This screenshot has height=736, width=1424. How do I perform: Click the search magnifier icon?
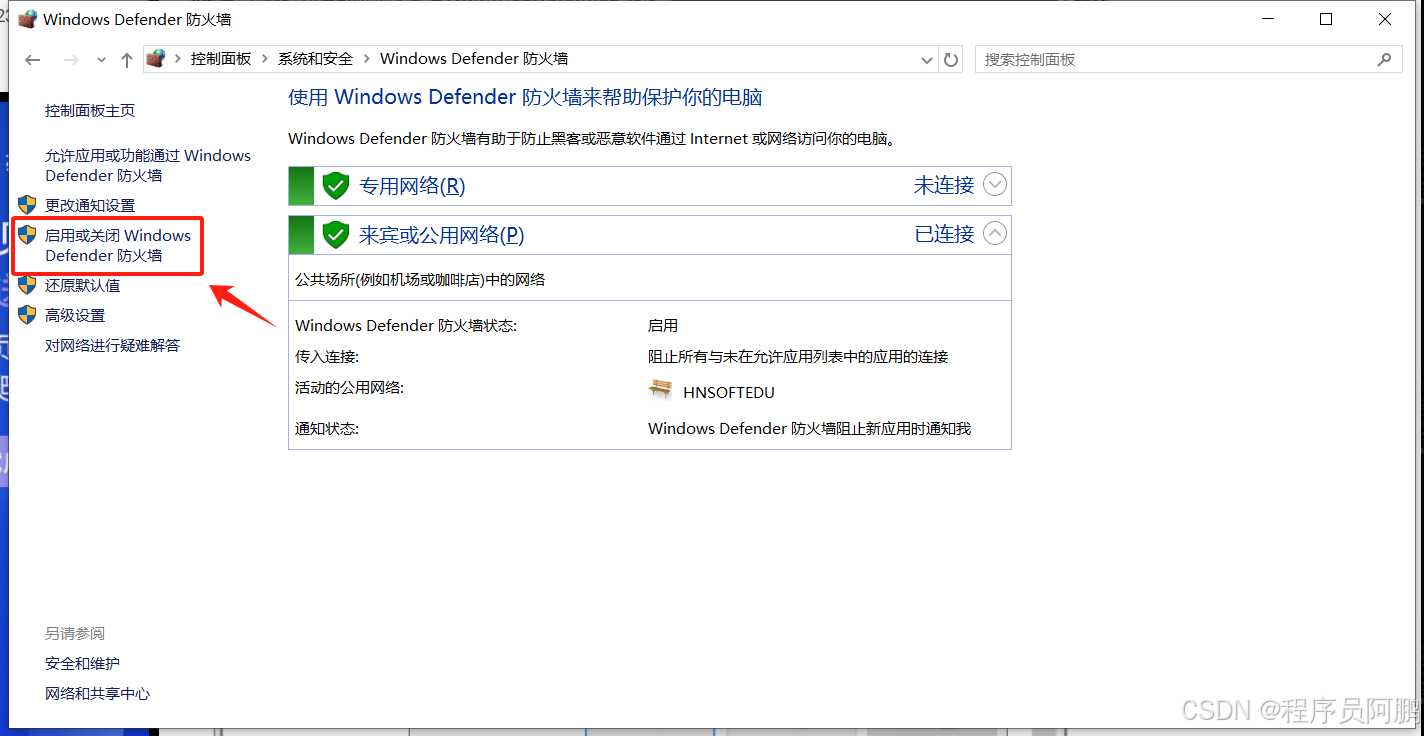click(1384, 60)
